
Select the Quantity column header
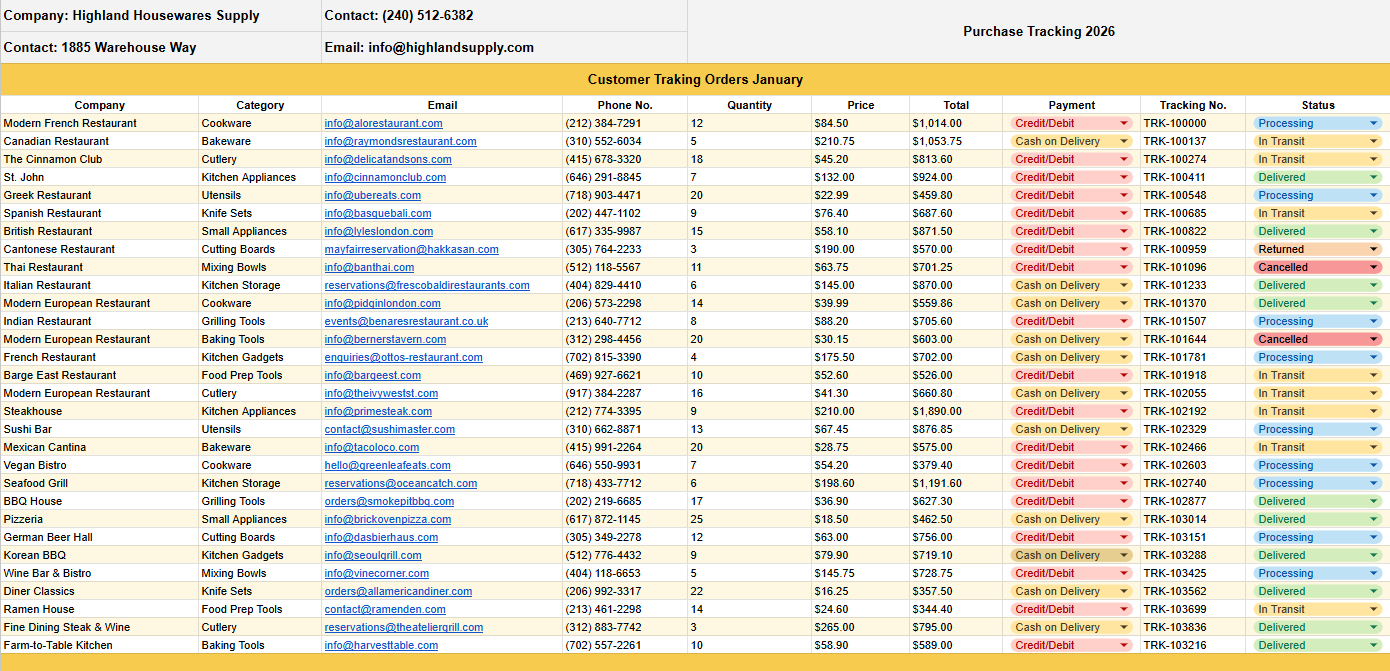[x=750, y=105]
